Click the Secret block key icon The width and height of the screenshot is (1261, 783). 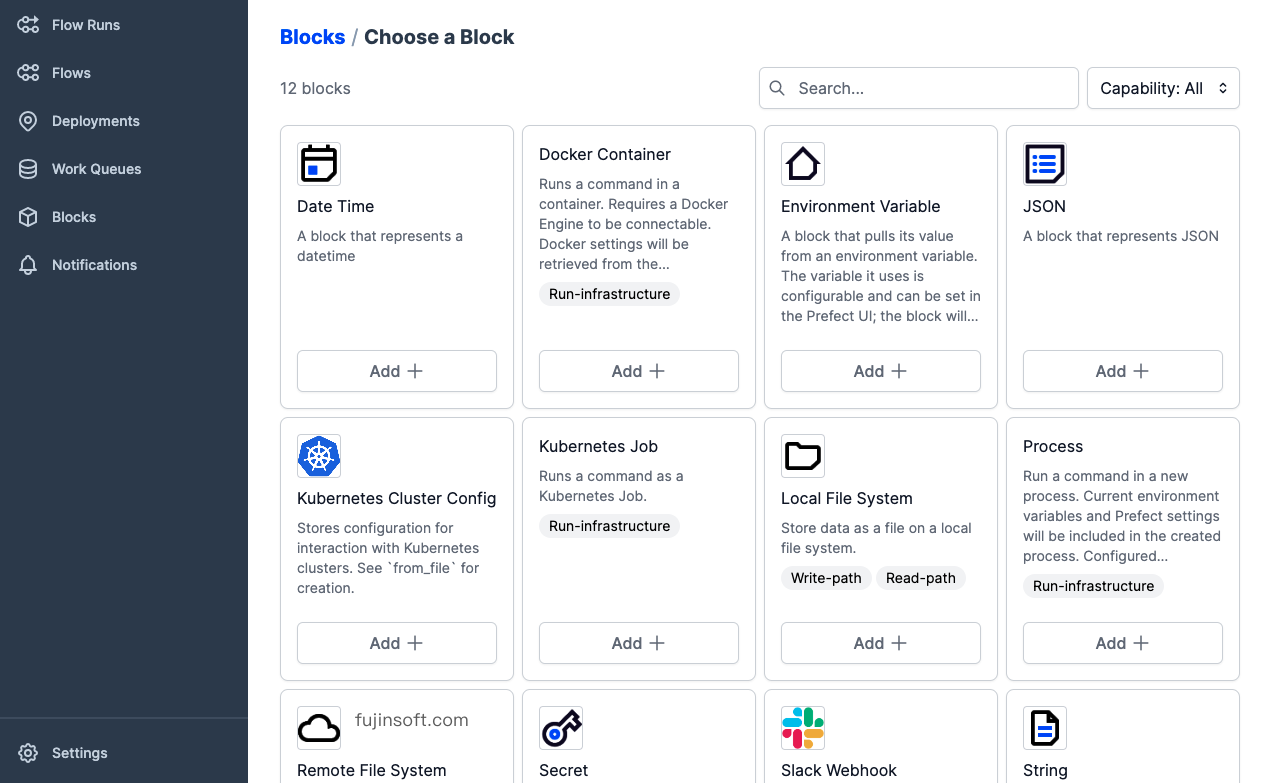(x=561, y=728)
